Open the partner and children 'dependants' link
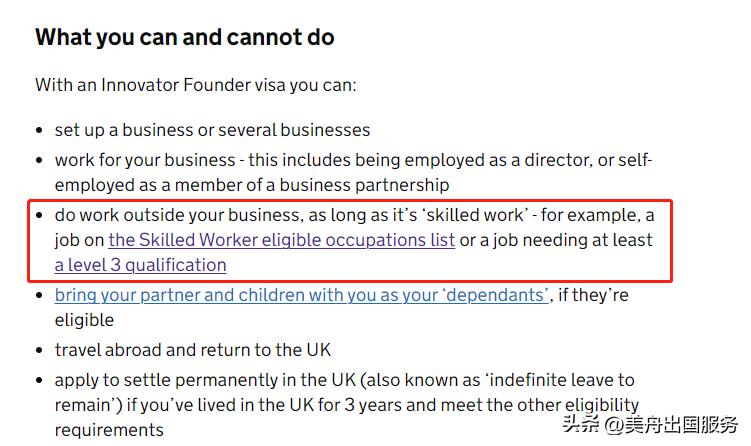 (301, 295)
